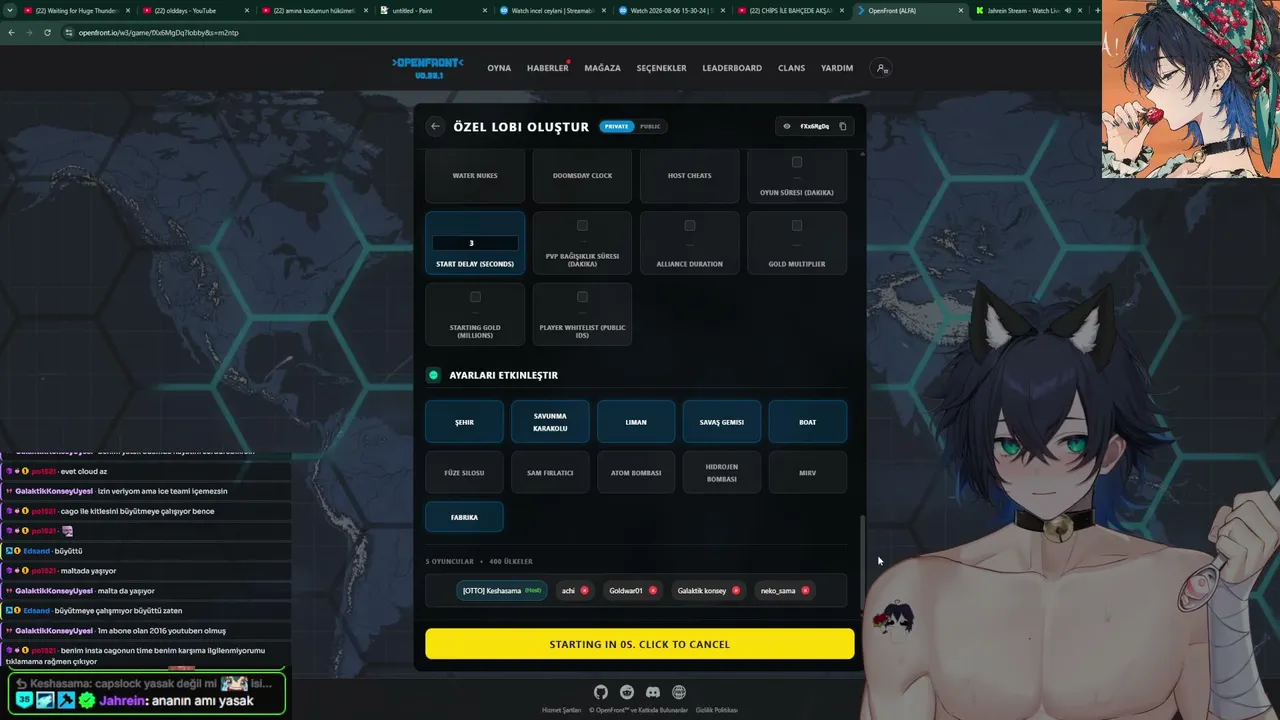Open the YARDIM help menu

click(837, 68)
